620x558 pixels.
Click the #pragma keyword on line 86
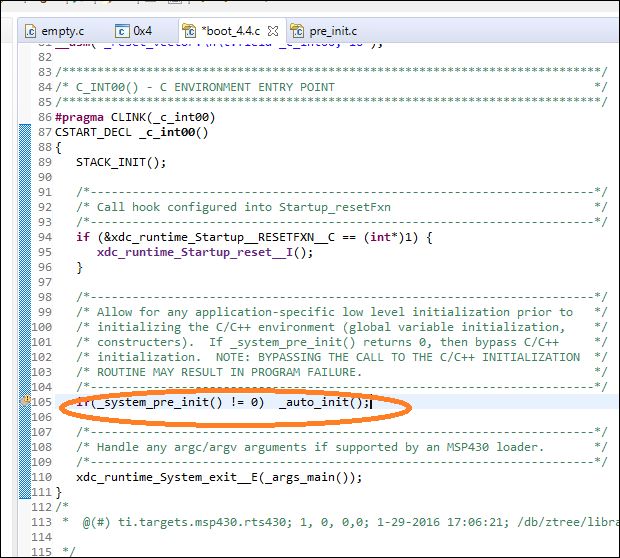[79, 117]
